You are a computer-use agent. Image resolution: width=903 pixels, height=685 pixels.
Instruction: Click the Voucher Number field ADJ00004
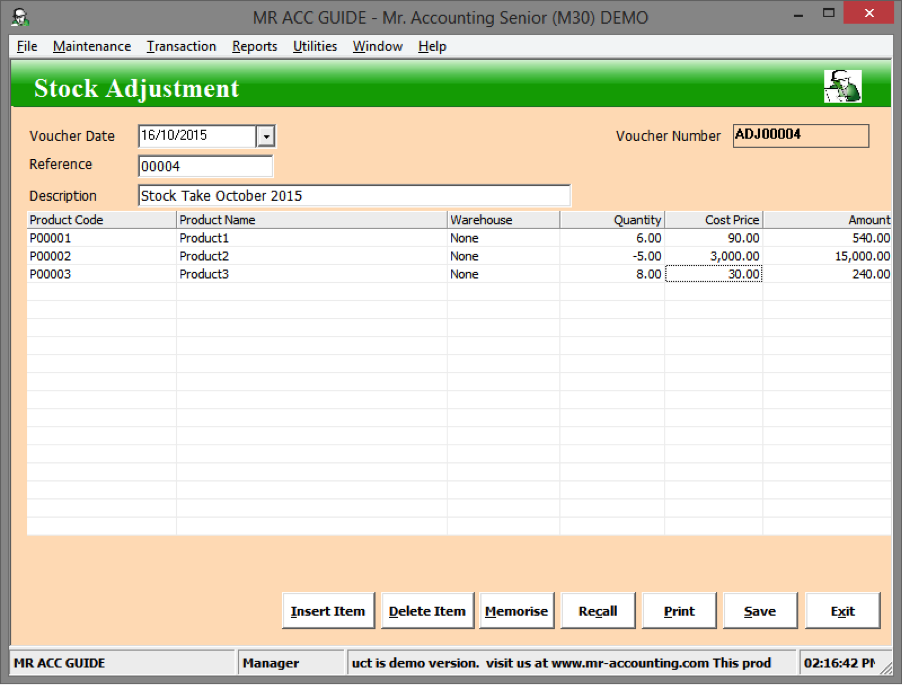coord(800,136)
